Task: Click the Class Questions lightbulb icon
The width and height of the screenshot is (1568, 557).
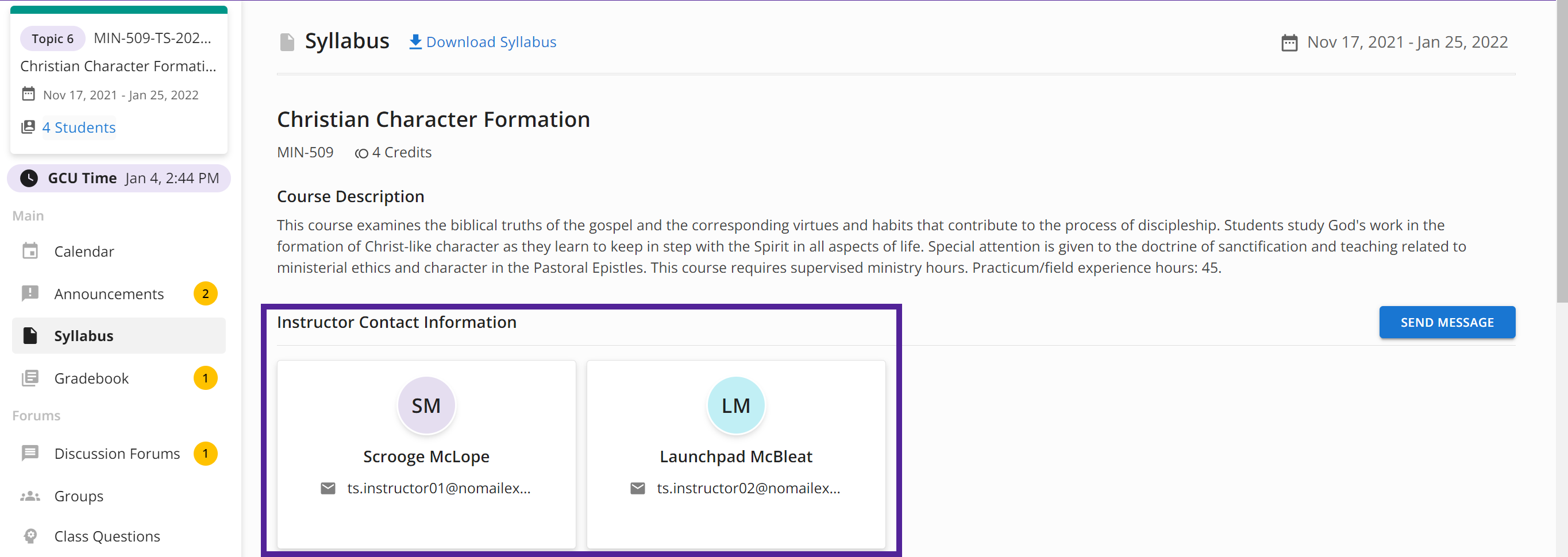Action: click(x=30, y=536)
